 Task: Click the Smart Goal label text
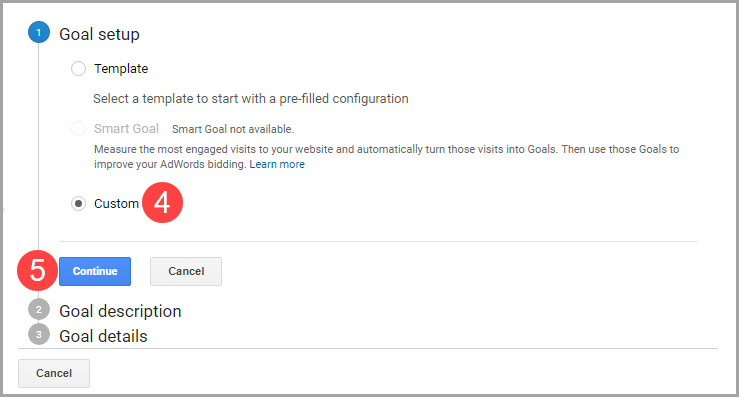click(x=126, y=129)
